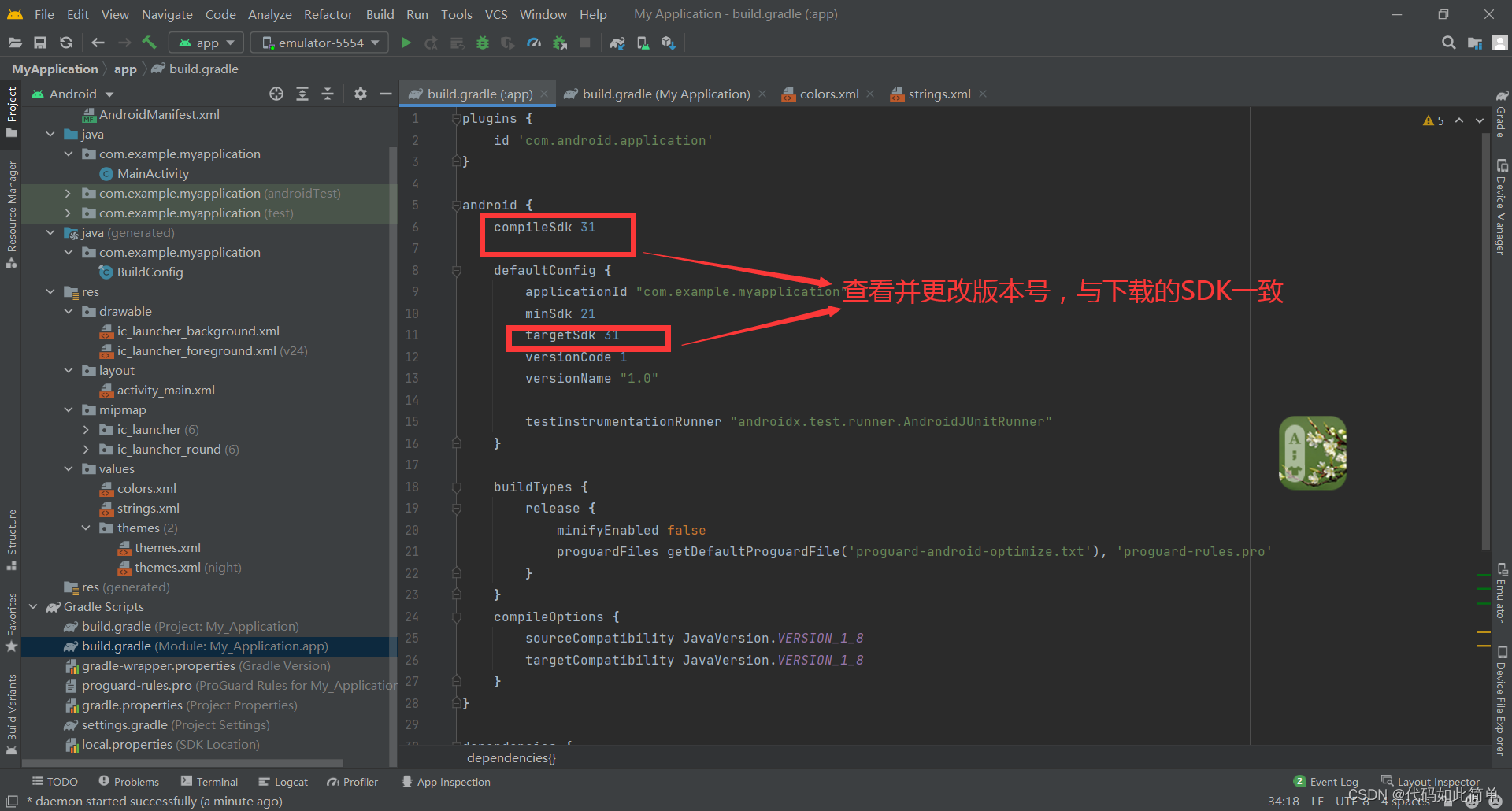Screen dimensions: 1512x811
Task: Collapse Gradle Scripts node
Action: tap(33, 606)
